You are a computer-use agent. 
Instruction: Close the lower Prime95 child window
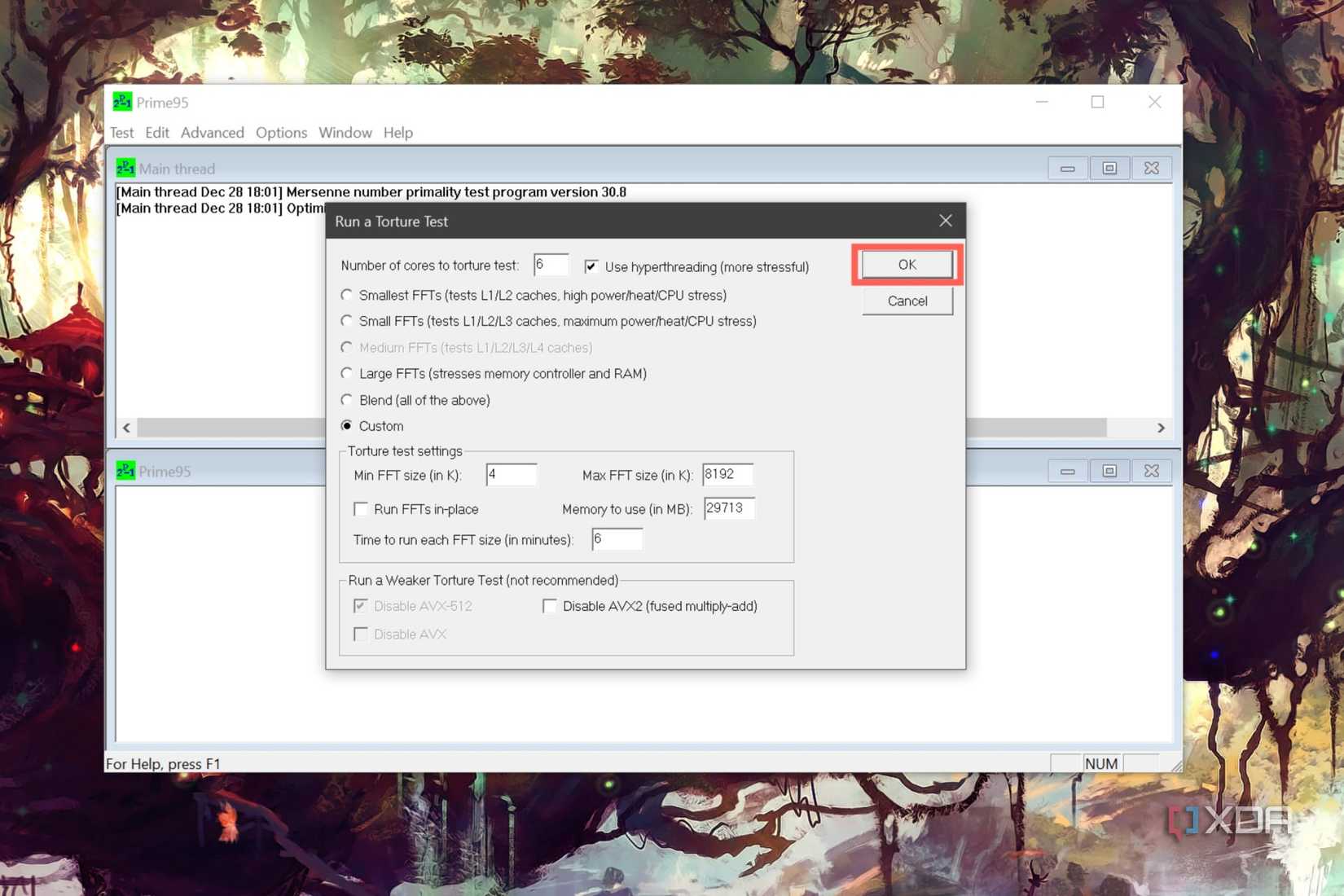pyautogui.click(x=1151, y=472)
